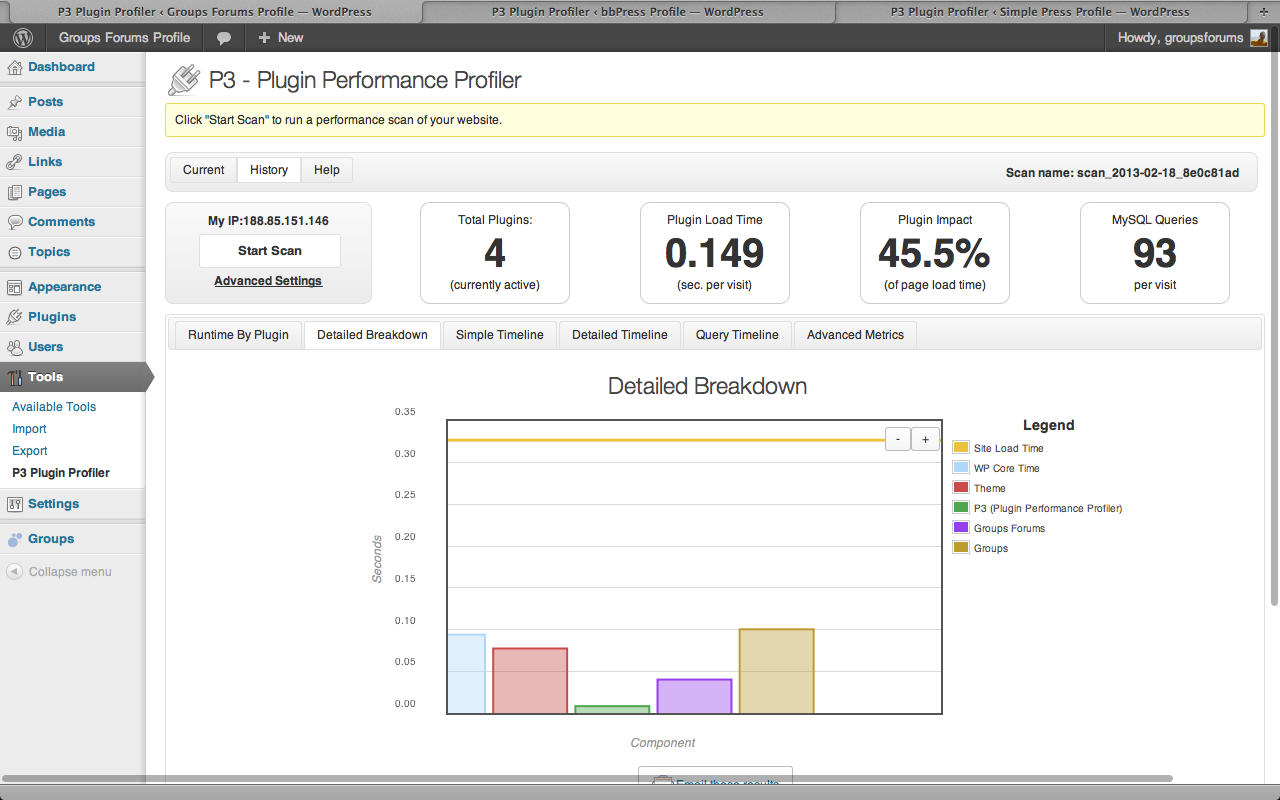The image size is (1280, 800).
Task: Click the P3 plug icon by page title
Action: tap(184, 80)
